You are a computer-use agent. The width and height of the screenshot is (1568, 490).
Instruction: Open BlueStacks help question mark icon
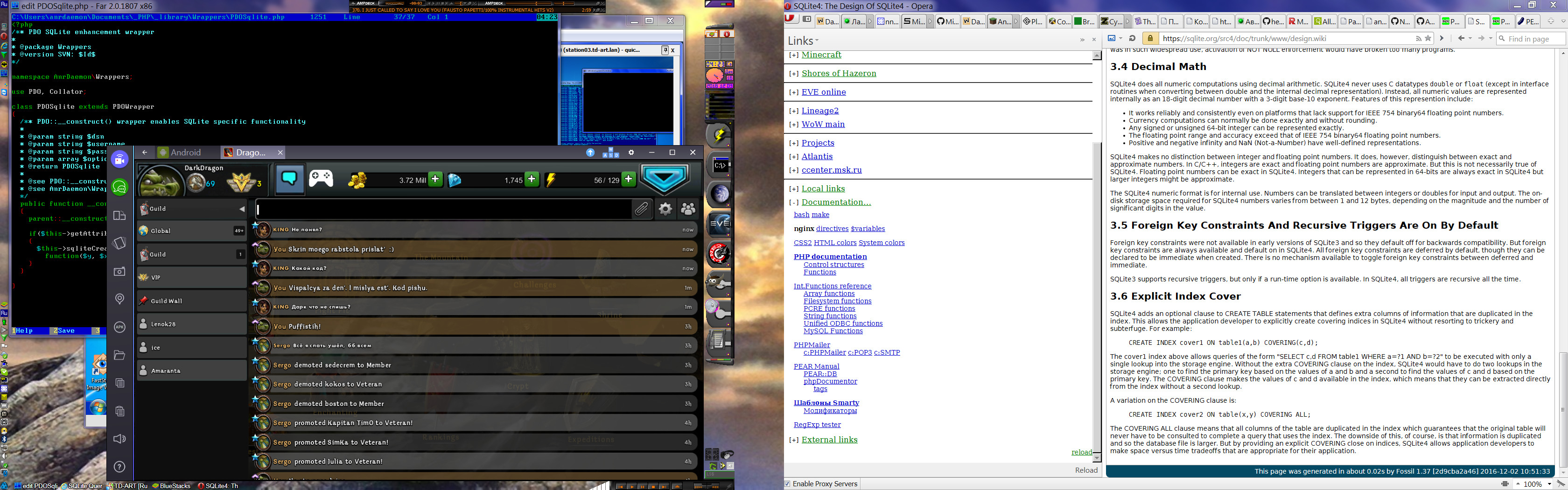(x=120, y=467)
